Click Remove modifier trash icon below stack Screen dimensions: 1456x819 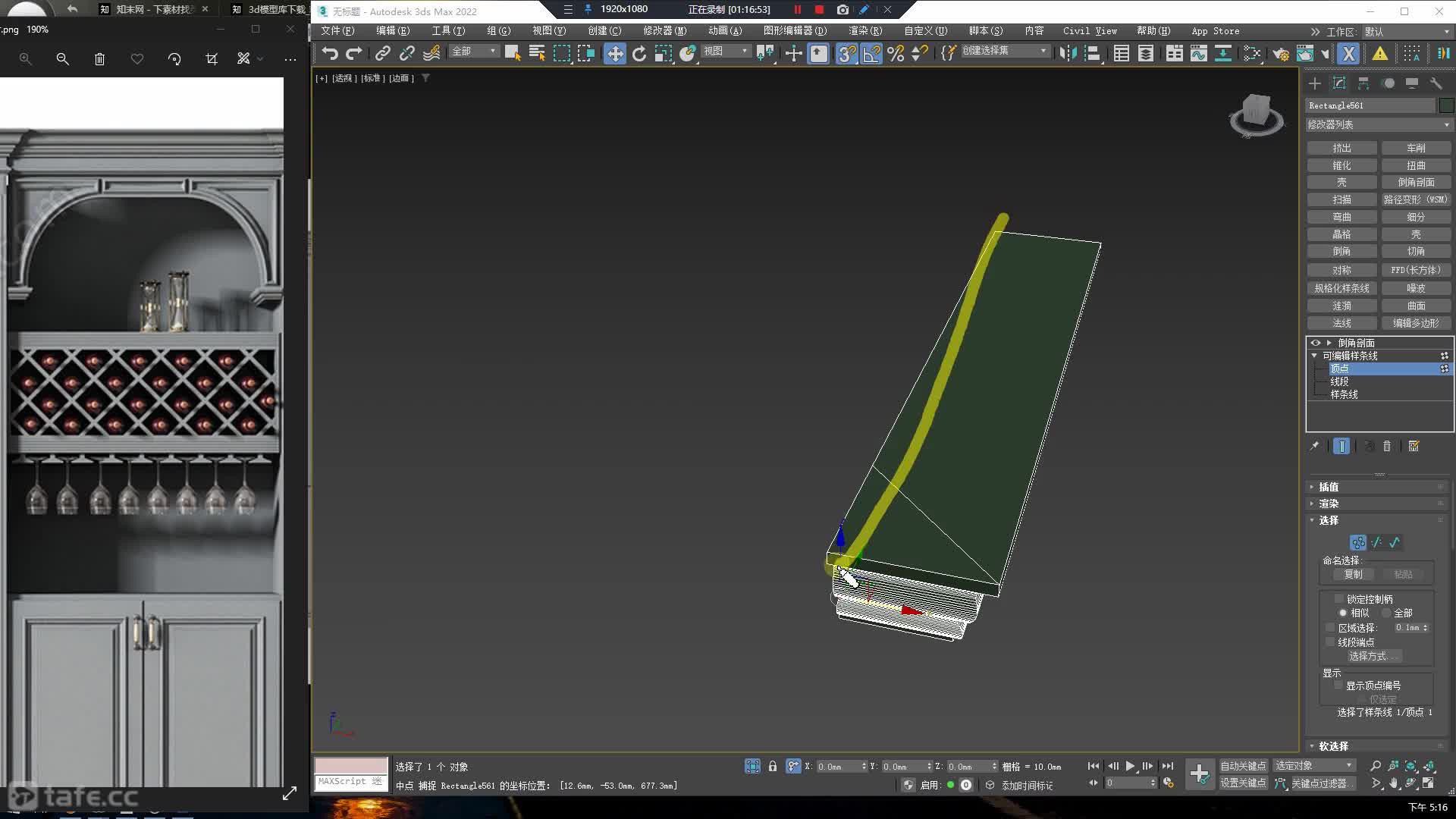1387,447
